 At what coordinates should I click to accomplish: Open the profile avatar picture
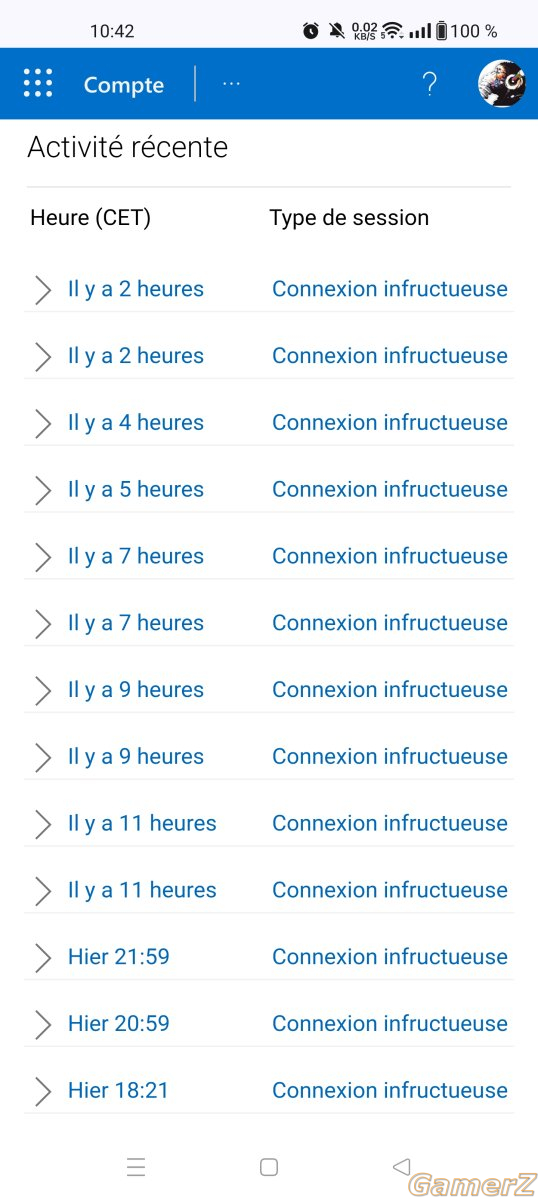coord(502,84)
